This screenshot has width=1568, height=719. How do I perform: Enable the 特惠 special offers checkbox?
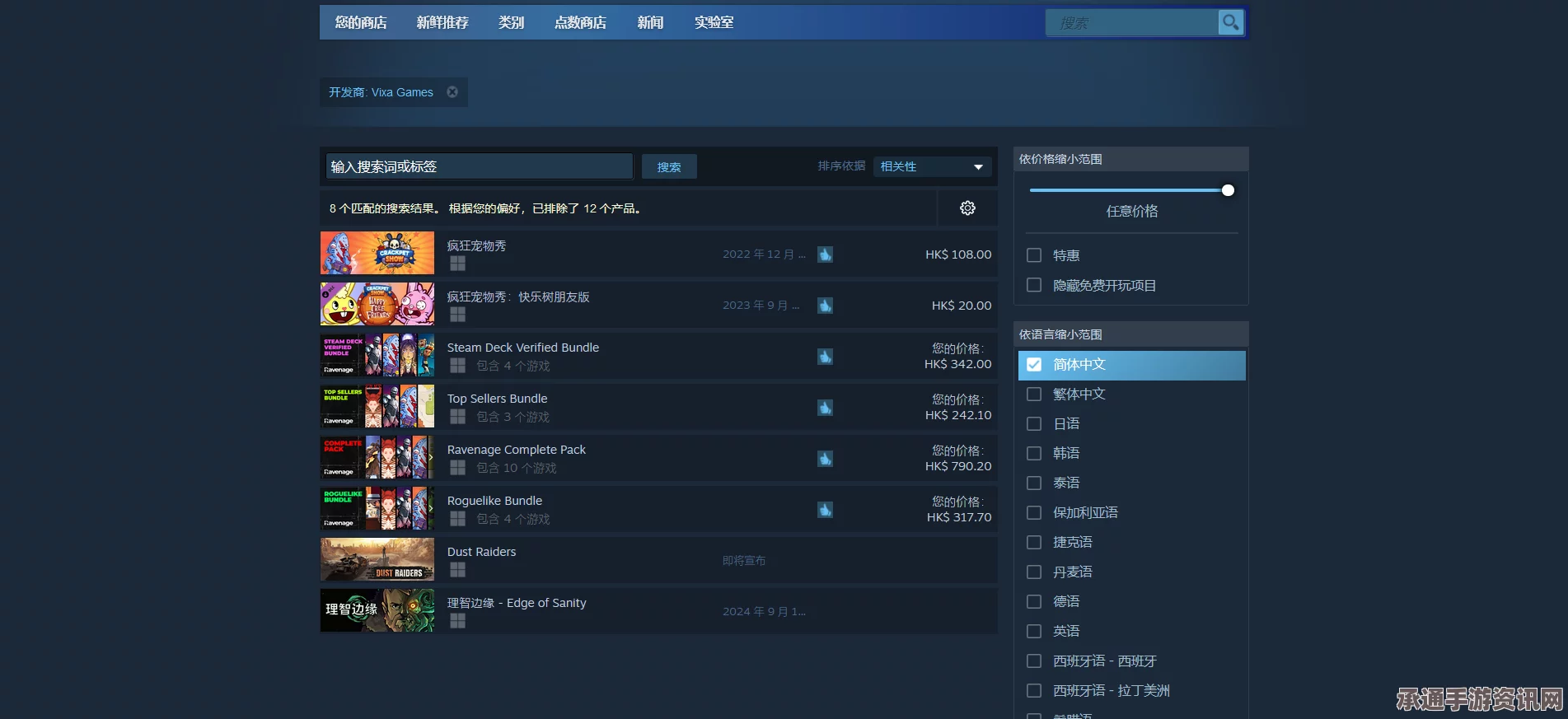tap(1034, 255)
